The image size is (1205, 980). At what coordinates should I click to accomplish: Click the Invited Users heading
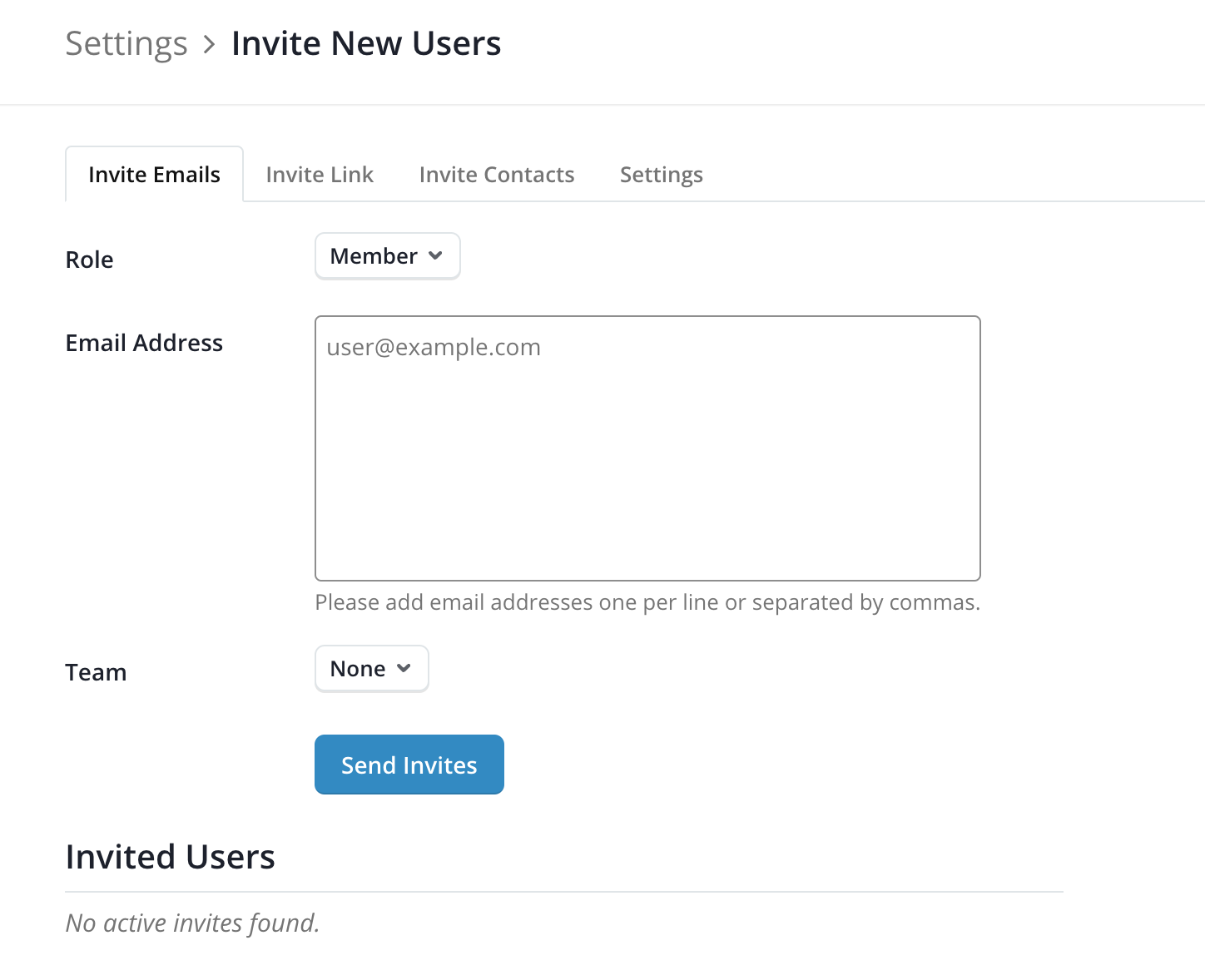pyautogui.click(x=171, y=857)
